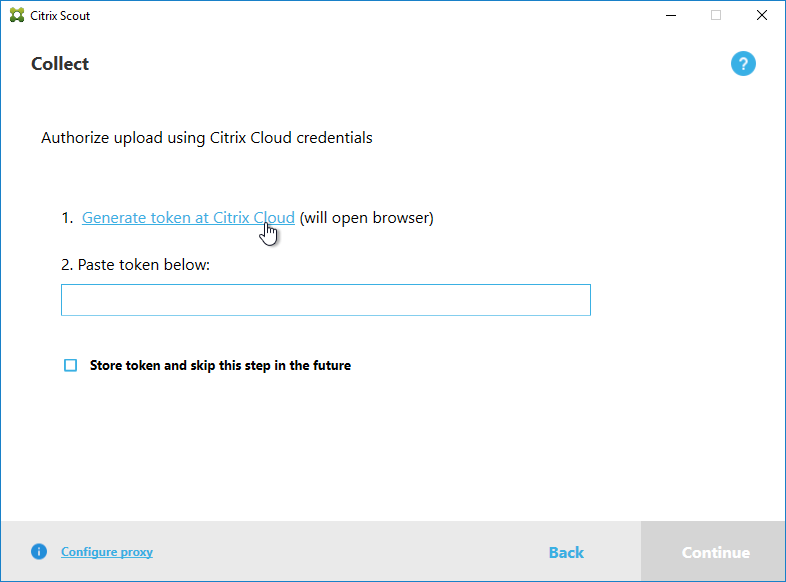Click 'Authorize upload using Citrix Cloud credentials' text
The image size is (786, 582).
(207, 138)
